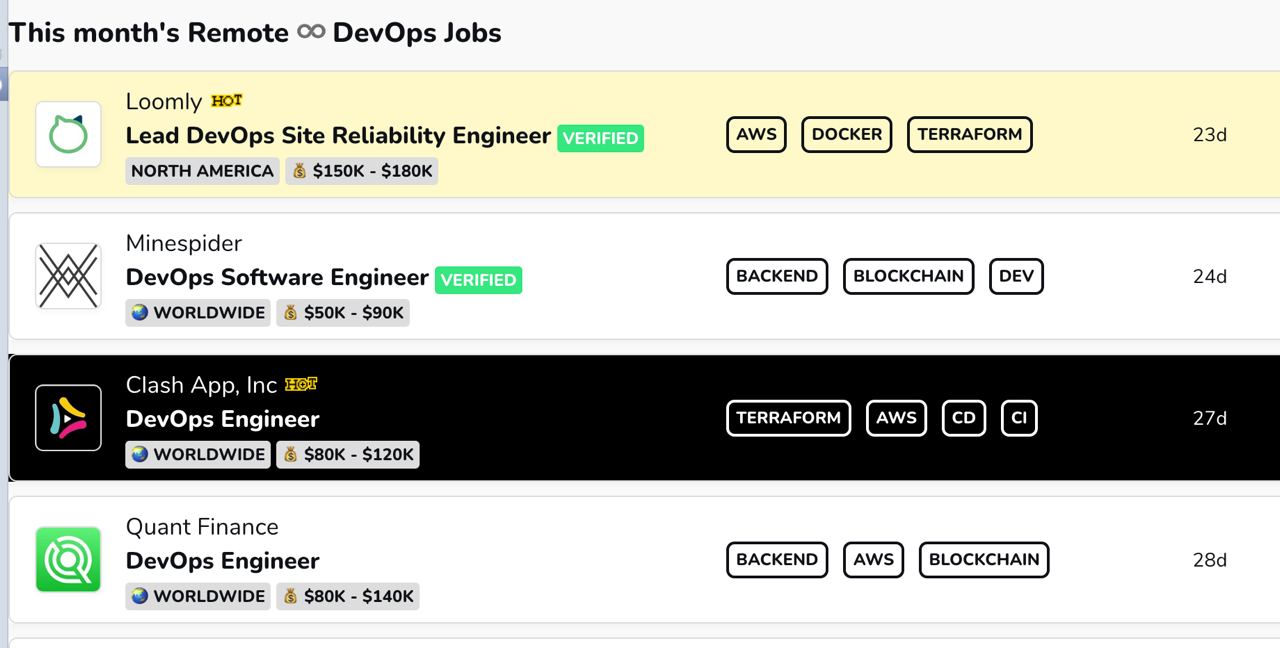Filter by the Clash App job's TERRAFORM tag
The height and width of the screenshot is (648, 1280).
(x=788, y=418)
